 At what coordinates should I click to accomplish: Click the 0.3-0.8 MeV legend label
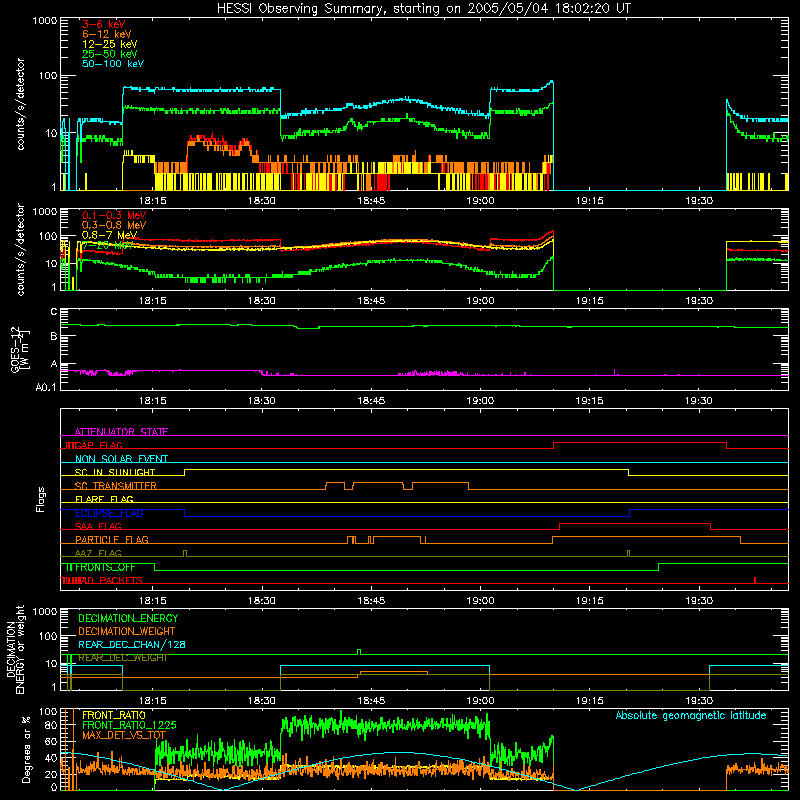pos(114,225)
